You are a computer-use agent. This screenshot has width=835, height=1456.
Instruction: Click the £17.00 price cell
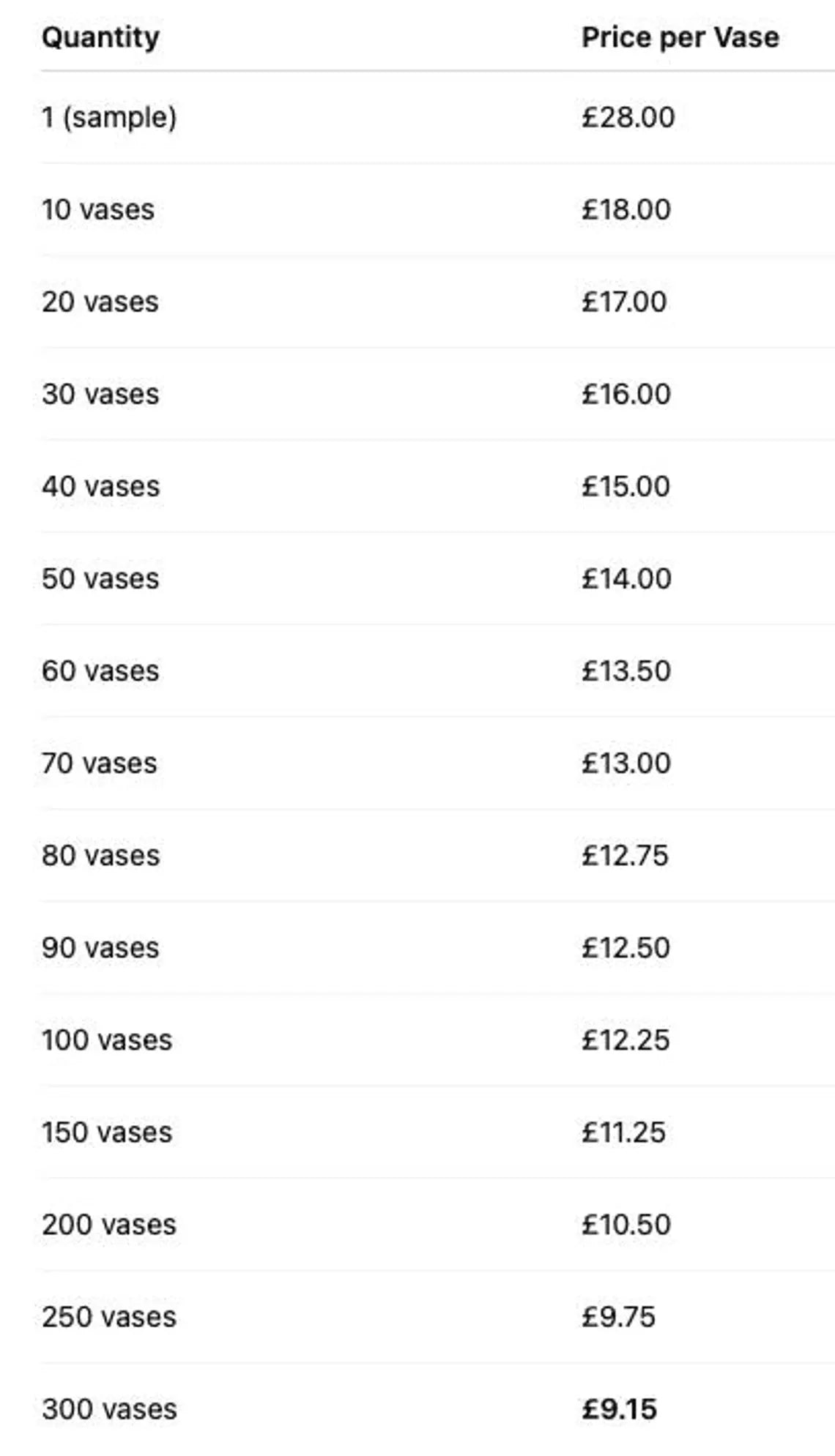pyautogui.click(x=624, y=302)
